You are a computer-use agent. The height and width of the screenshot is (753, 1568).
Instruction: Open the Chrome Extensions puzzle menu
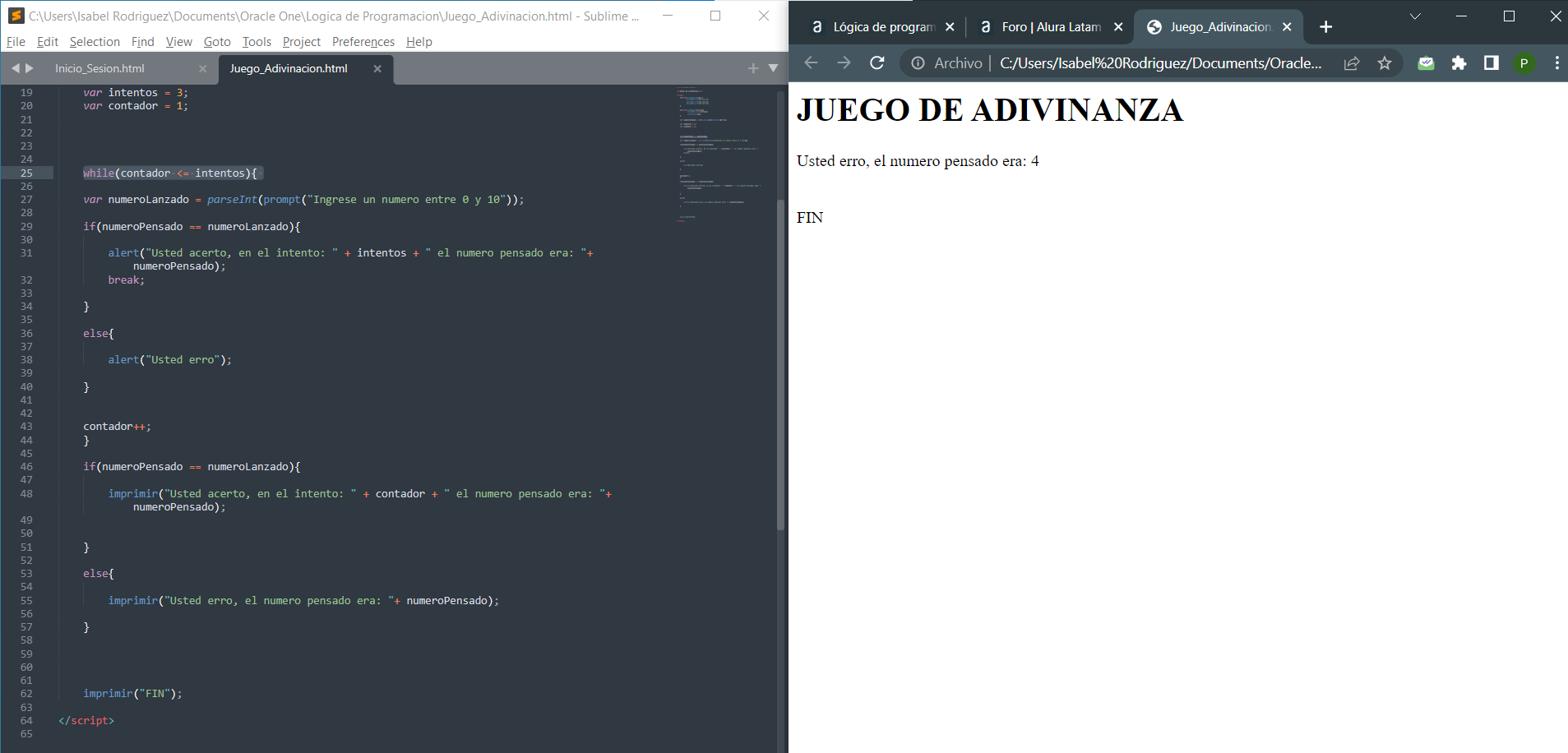[x=1459, y=63]
